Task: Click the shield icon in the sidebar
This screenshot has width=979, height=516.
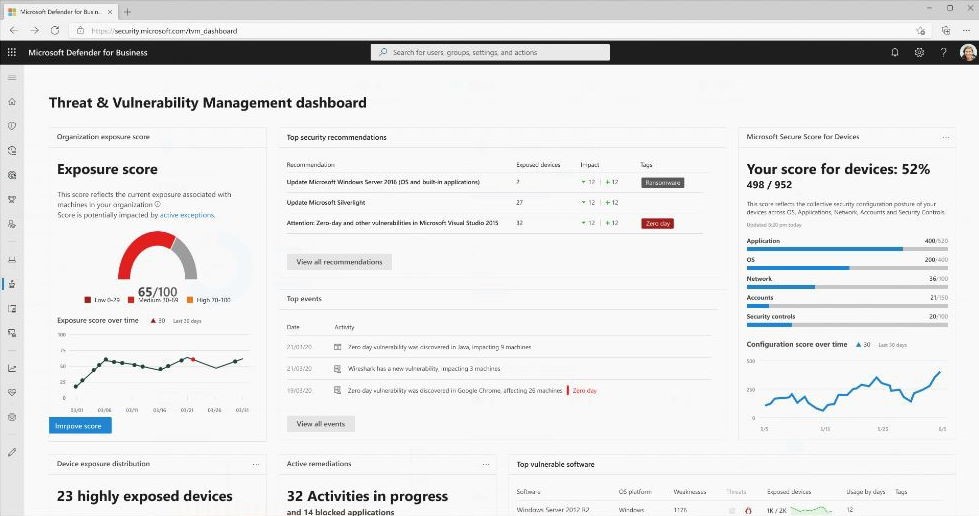Action: click(x=12, y=126)
